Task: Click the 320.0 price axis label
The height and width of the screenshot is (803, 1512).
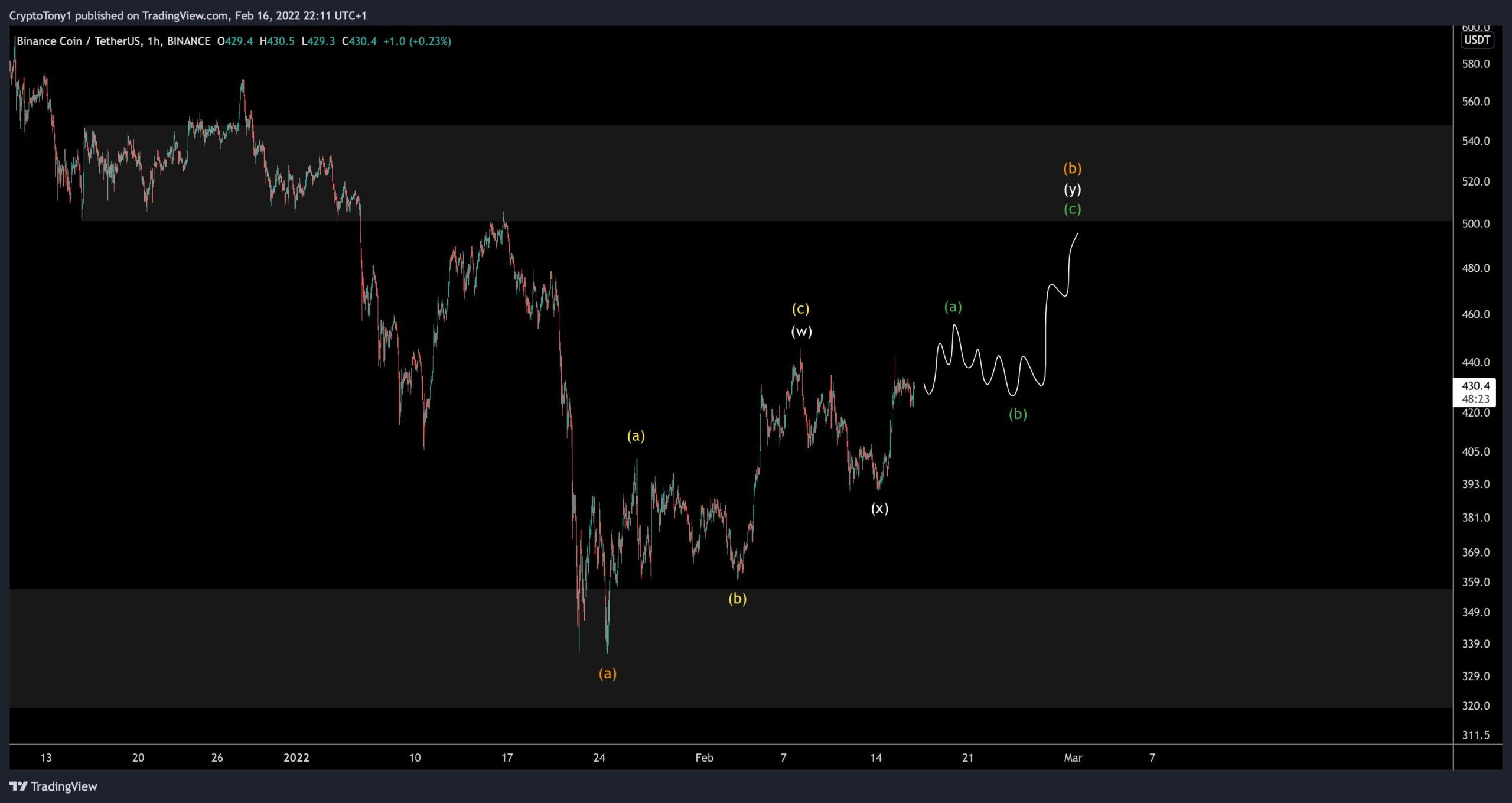Action: [x=1475, y=706]
